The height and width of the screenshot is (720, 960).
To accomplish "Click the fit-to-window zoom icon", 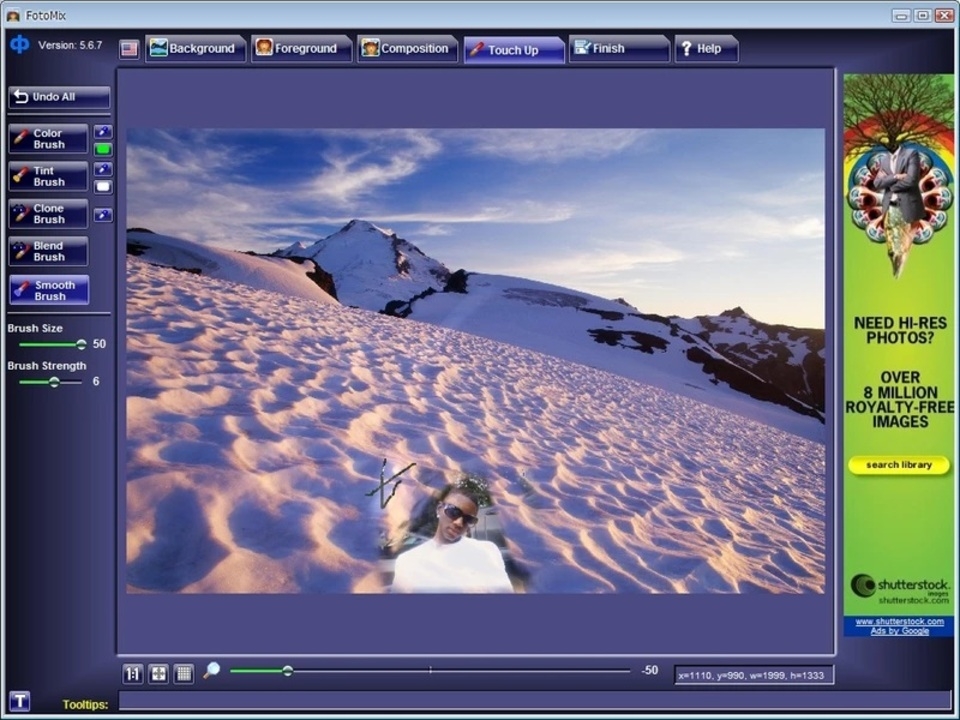I will pos(158,674).
